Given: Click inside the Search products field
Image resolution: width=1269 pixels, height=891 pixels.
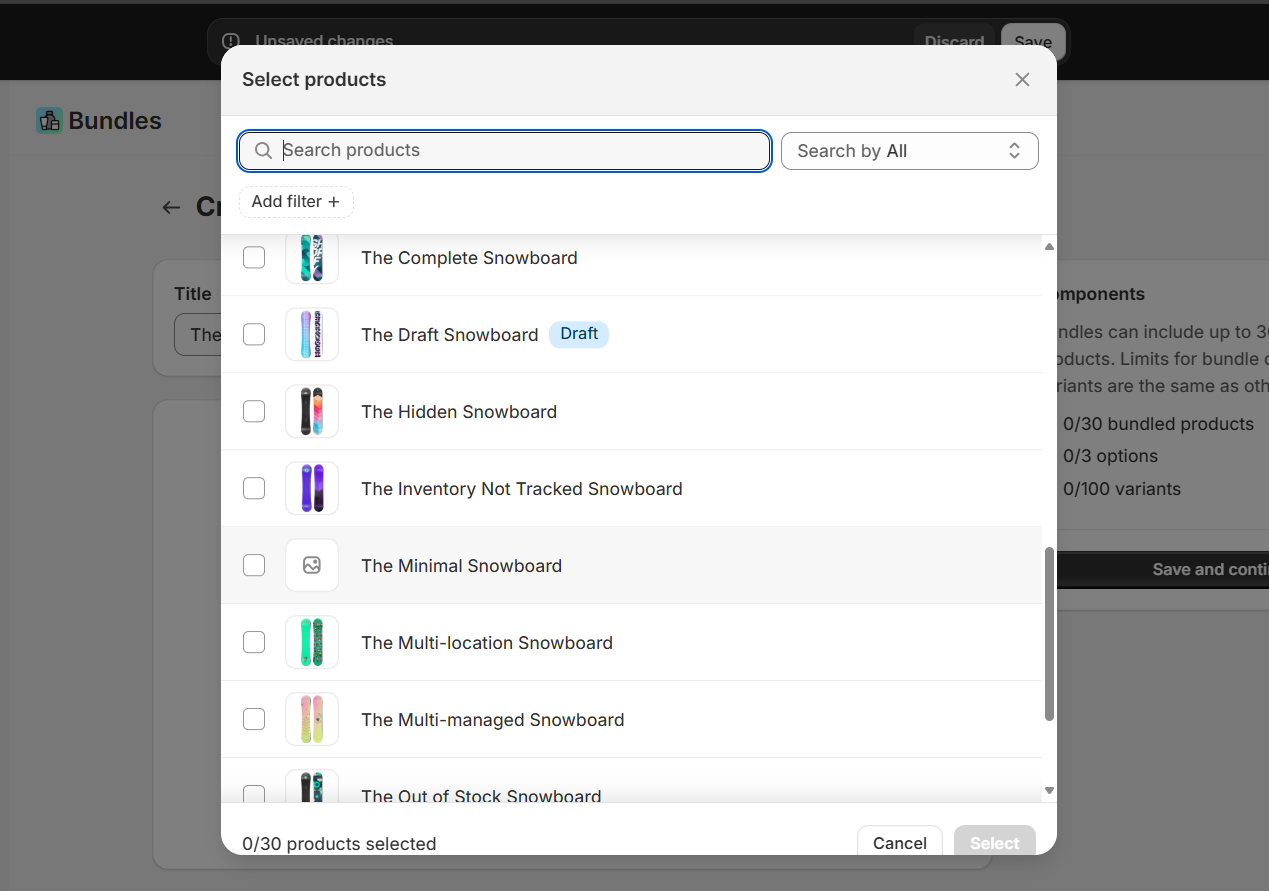Looking at the screenshot, I should click(500, 150).
